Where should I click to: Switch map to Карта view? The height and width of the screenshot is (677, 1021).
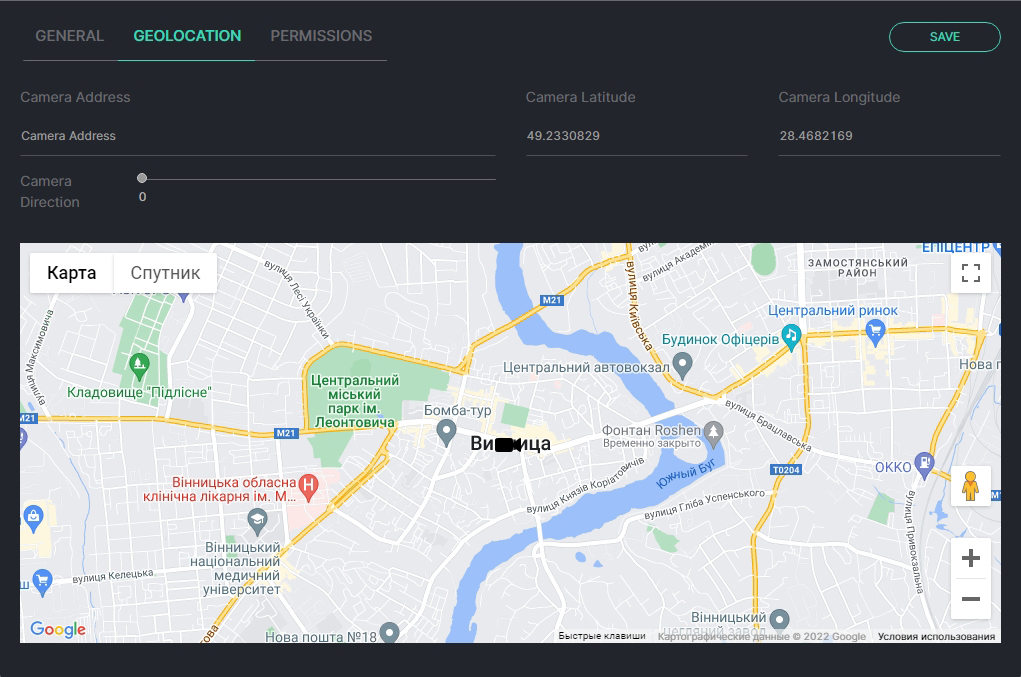pos(72,273)
